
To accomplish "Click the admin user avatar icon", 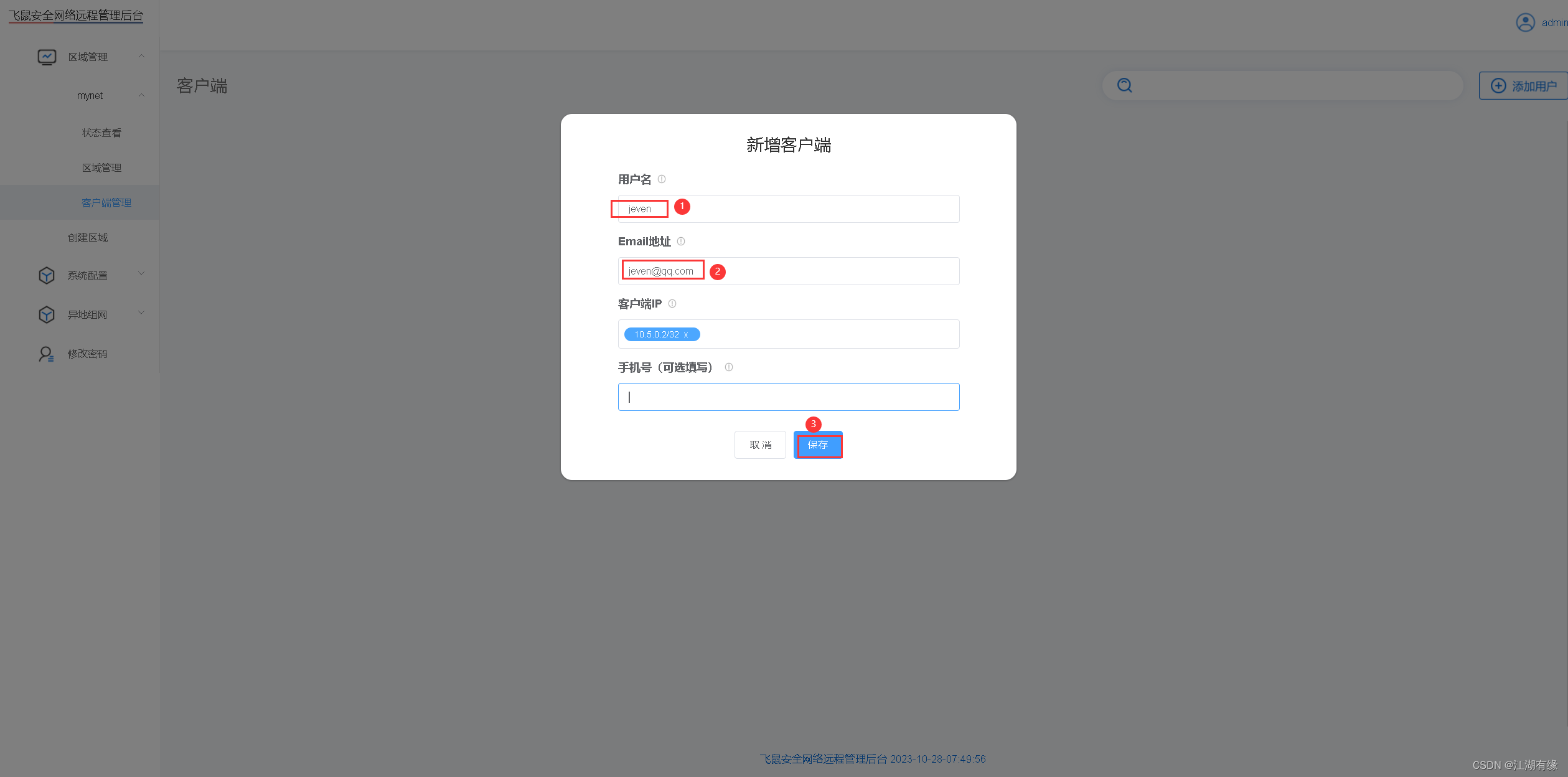I will pyautogui.click(x=1525, y=22).
